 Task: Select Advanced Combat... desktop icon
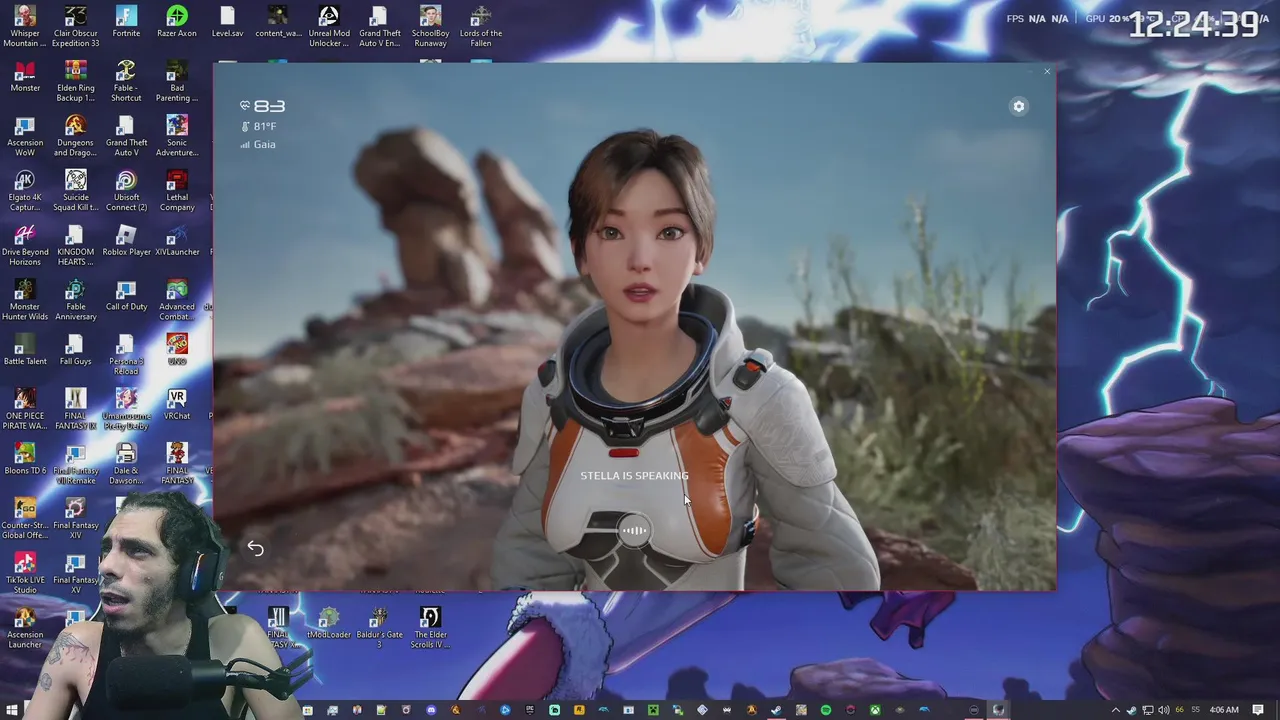click(x=177, y=301)
